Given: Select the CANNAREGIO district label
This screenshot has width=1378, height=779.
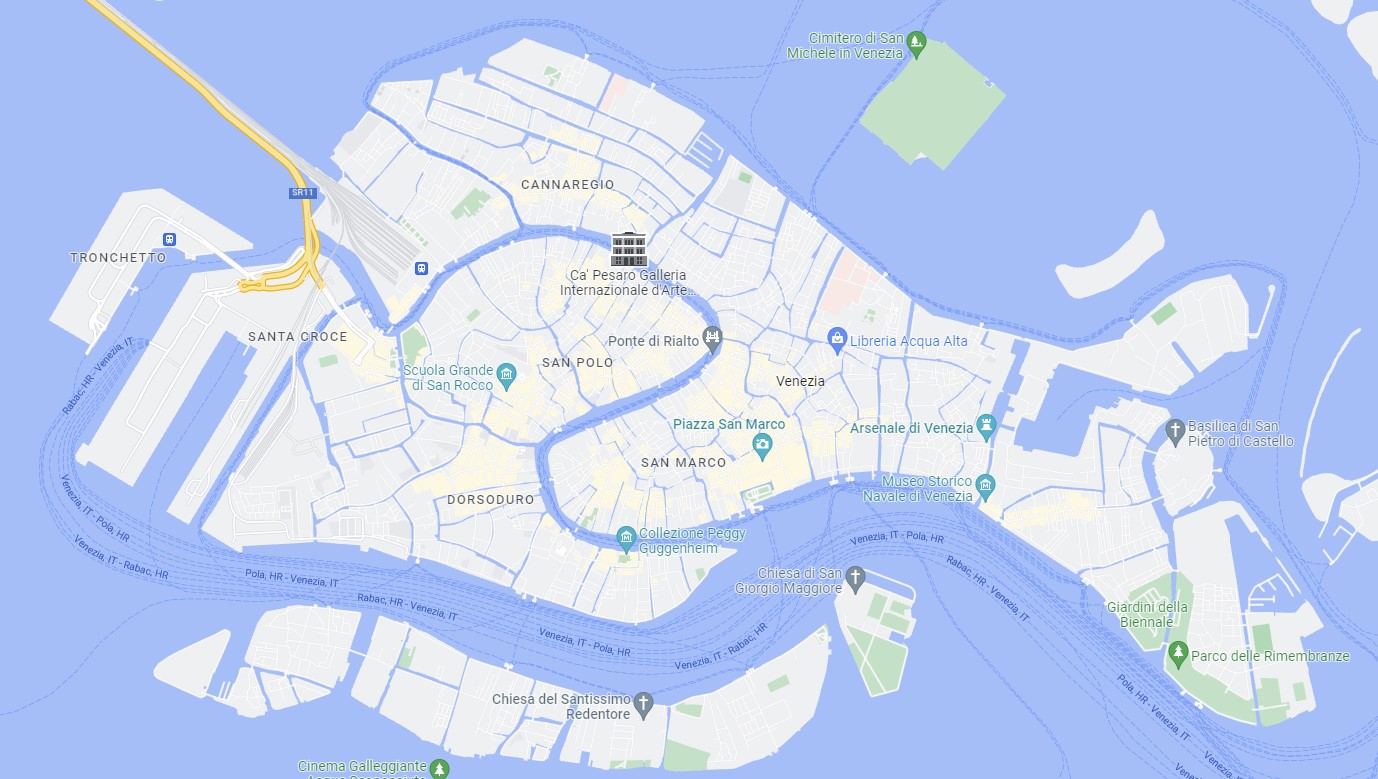Looking at the screenshot, I should coord(568,185).
